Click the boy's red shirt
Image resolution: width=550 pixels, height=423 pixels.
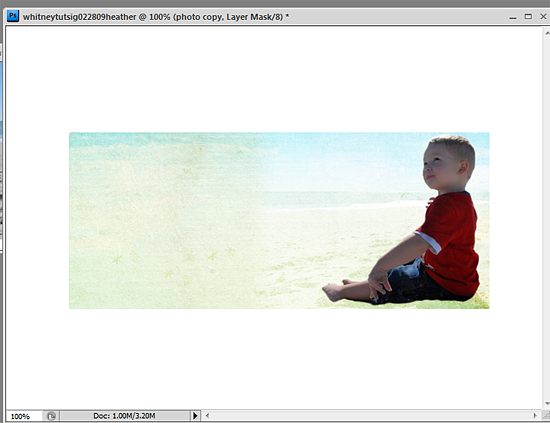[x=452, y=242]
